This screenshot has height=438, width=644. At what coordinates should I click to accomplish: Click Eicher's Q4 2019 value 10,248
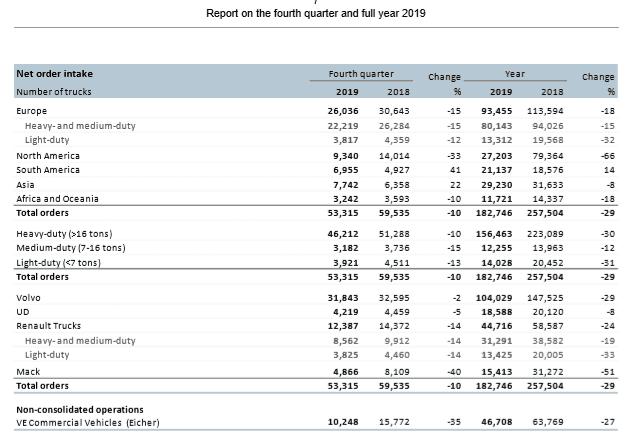point(343,422)
